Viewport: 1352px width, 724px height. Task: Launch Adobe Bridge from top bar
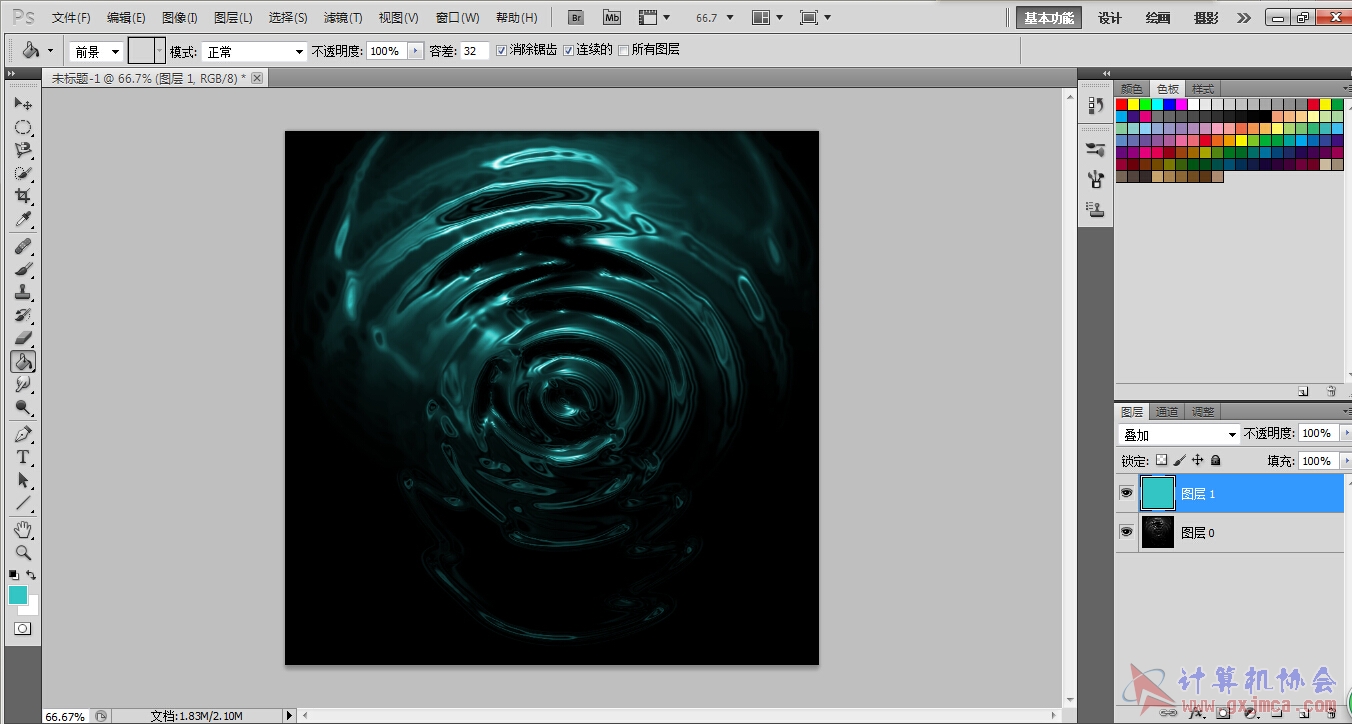click(x=575, y=18)
